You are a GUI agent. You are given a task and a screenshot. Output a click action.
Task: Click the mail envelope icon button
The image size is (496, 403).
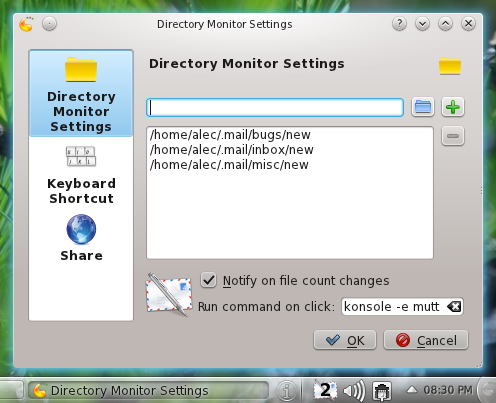click(x=169, y=294)
